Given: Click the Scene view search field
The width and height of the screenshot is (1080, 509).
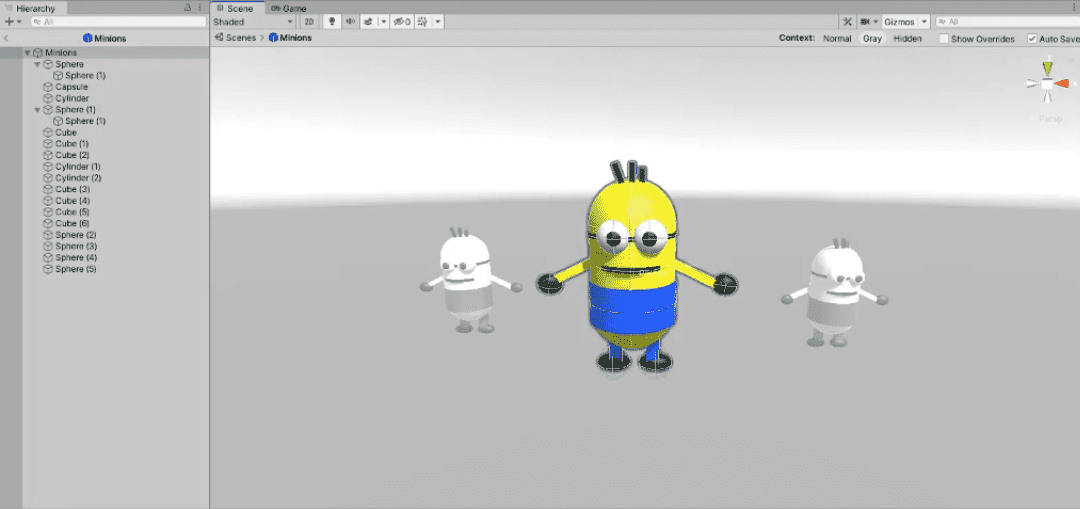Looking at the screenshot, I should 1007,22.
